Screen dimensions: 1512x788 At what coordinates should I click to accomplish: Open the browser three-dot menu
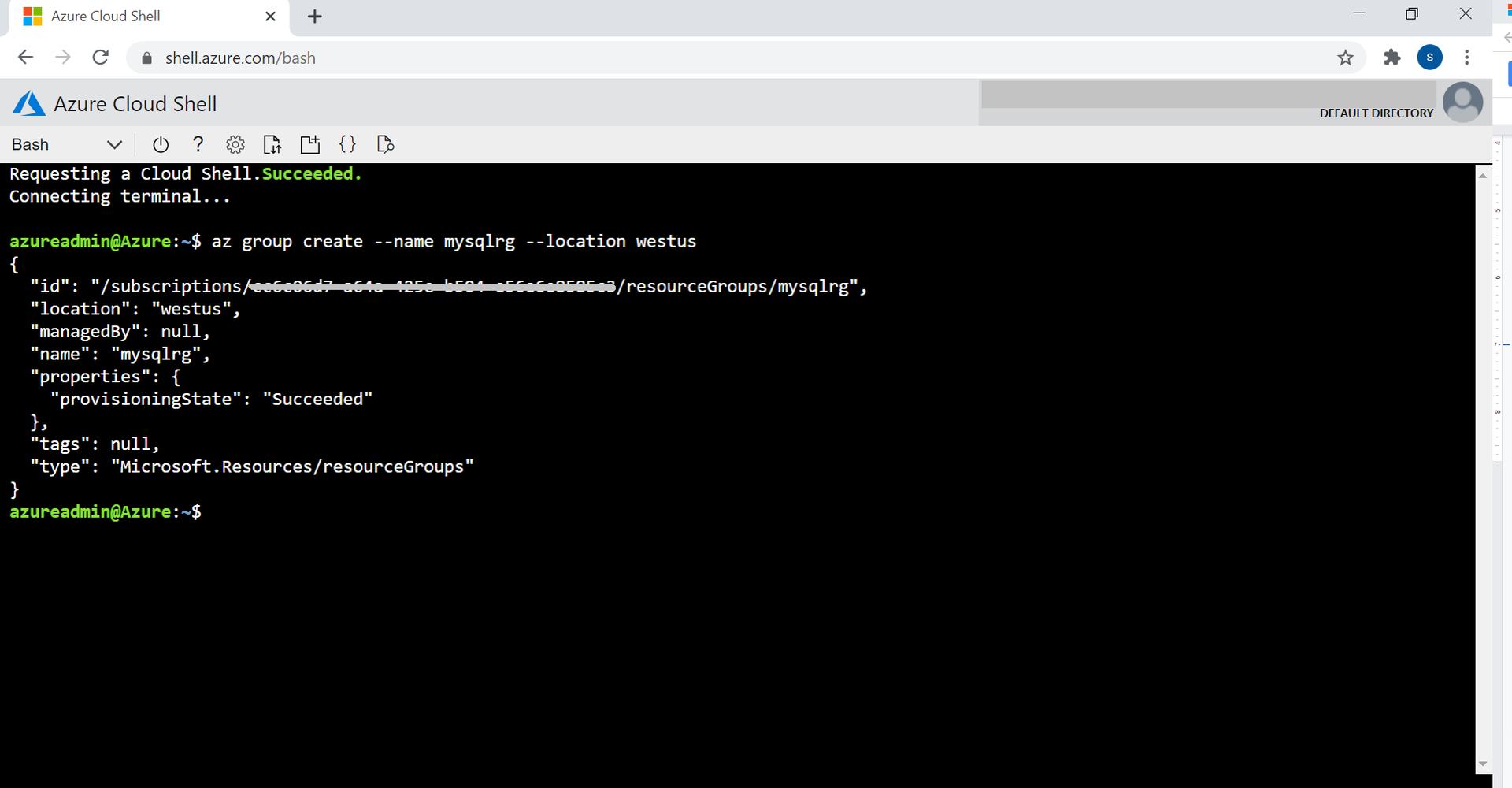tap(1466, 58)
